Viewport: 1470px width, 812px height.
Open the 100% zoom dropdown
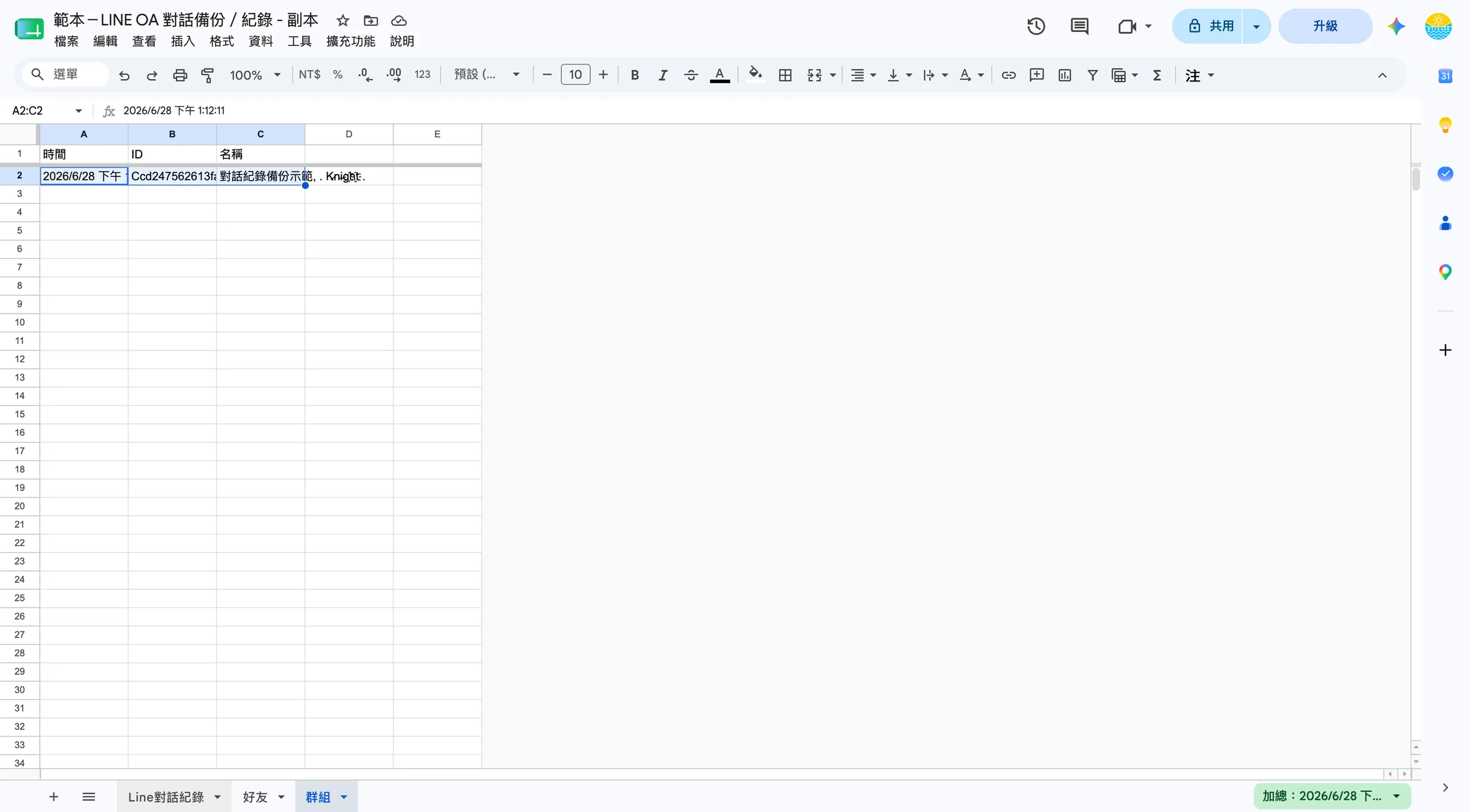tap(255, 75)
